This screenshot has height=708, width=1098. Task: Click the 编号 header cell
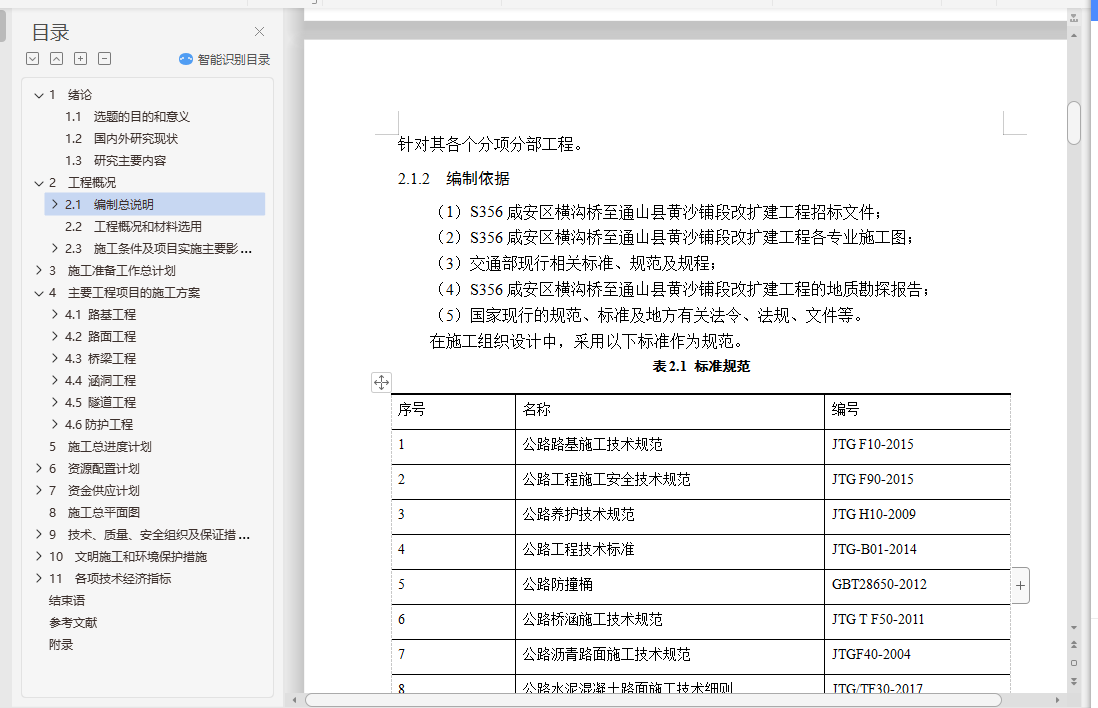(918, 412)
